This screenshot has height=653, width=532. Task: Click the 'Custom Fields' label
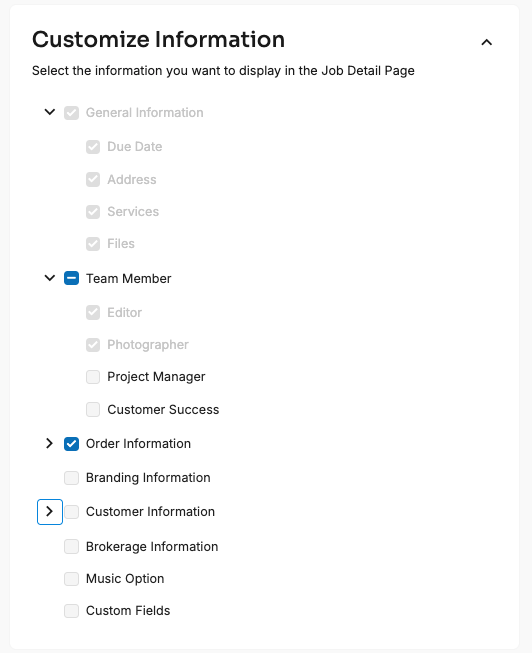pos(128,611)
